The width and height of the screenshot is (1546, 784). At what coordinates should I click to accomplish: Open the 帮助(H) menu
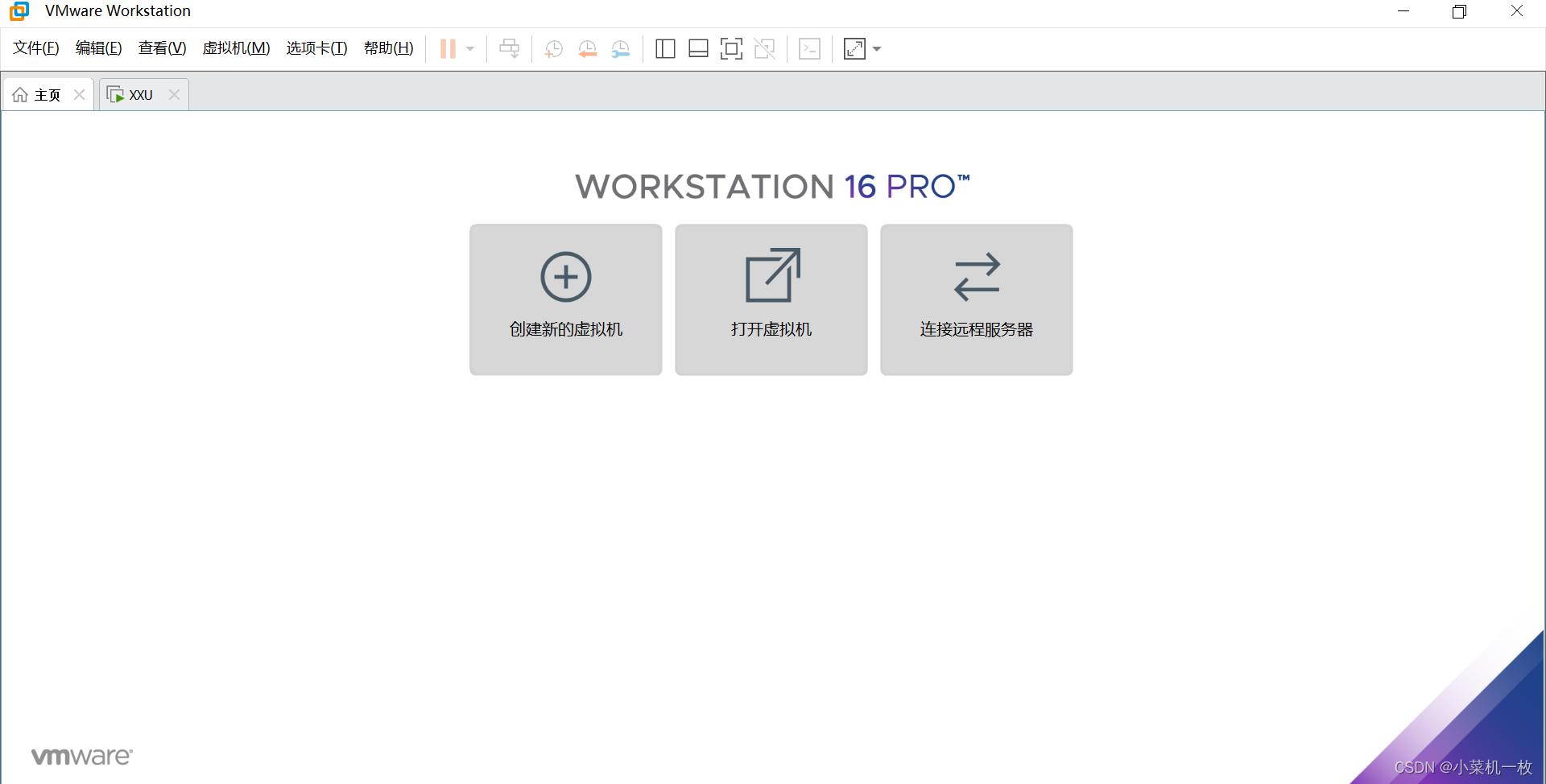[x=388, y=48]
